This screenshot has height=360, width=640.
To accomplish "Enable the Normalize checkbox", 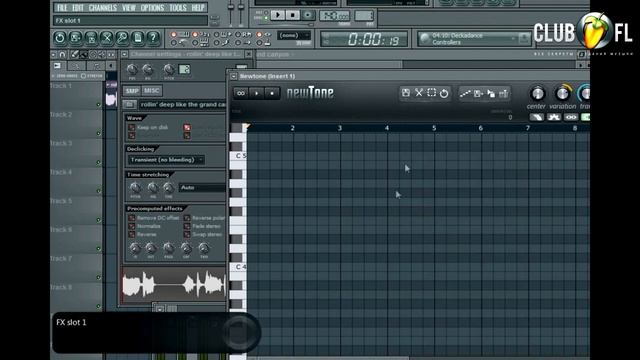I will click(131, 226).
